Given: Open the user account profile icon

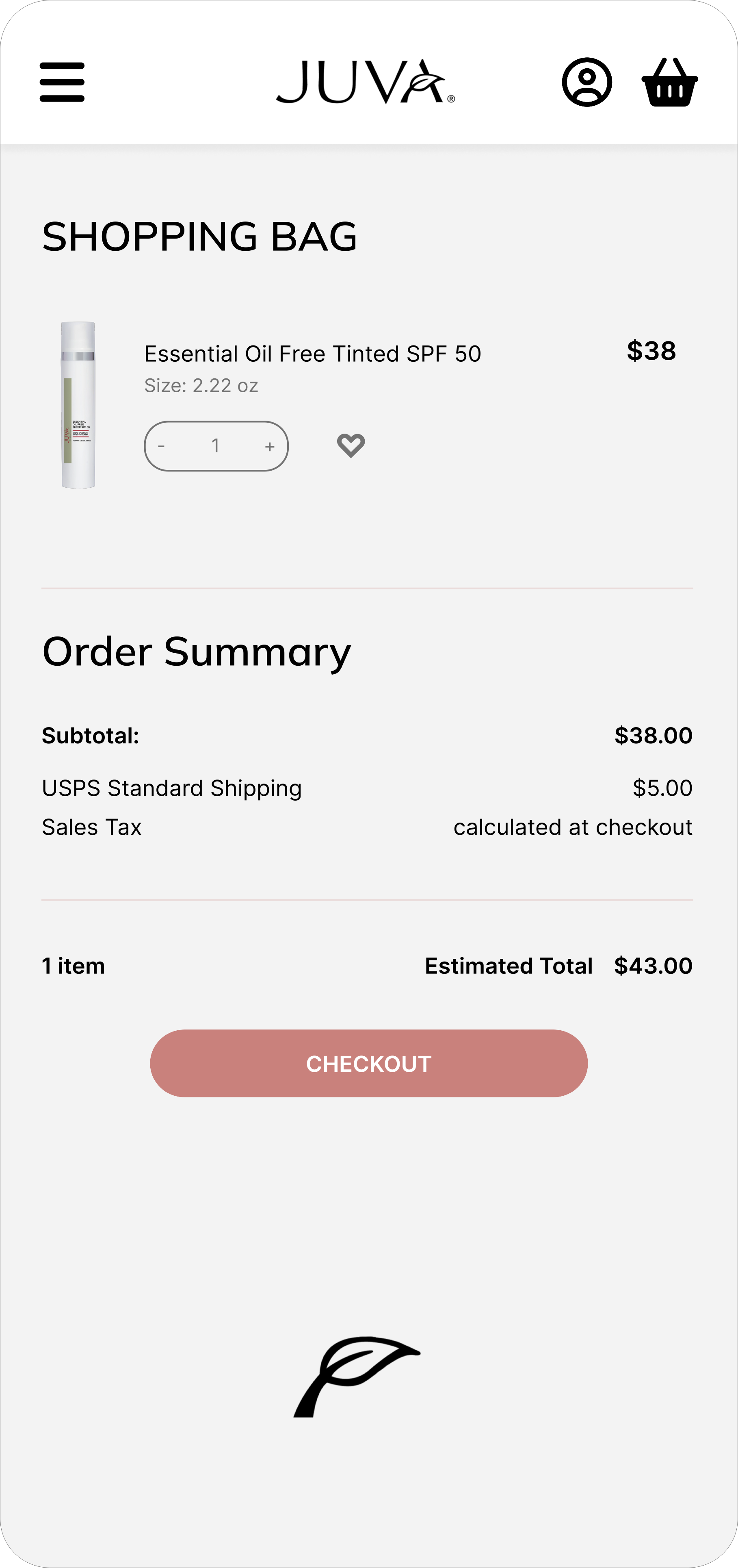Looking at the screenshot, I should 587,82.
